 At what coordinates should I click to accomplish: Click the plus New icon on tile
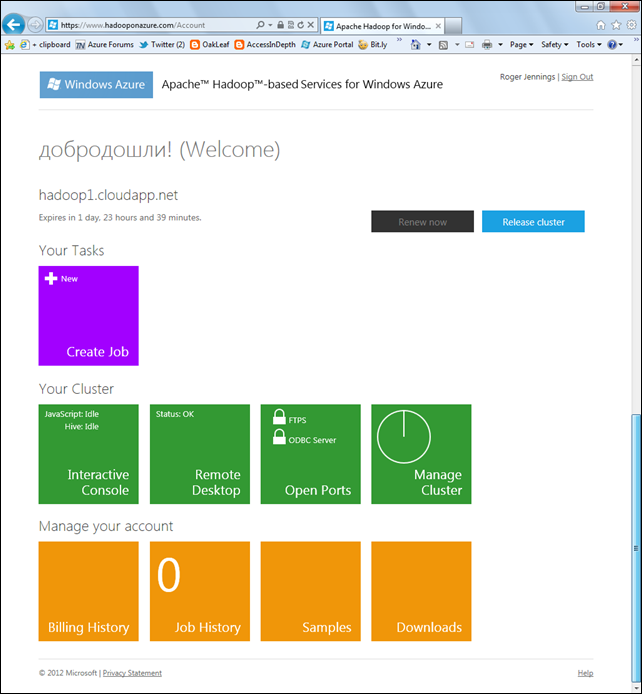pos(51,278)
